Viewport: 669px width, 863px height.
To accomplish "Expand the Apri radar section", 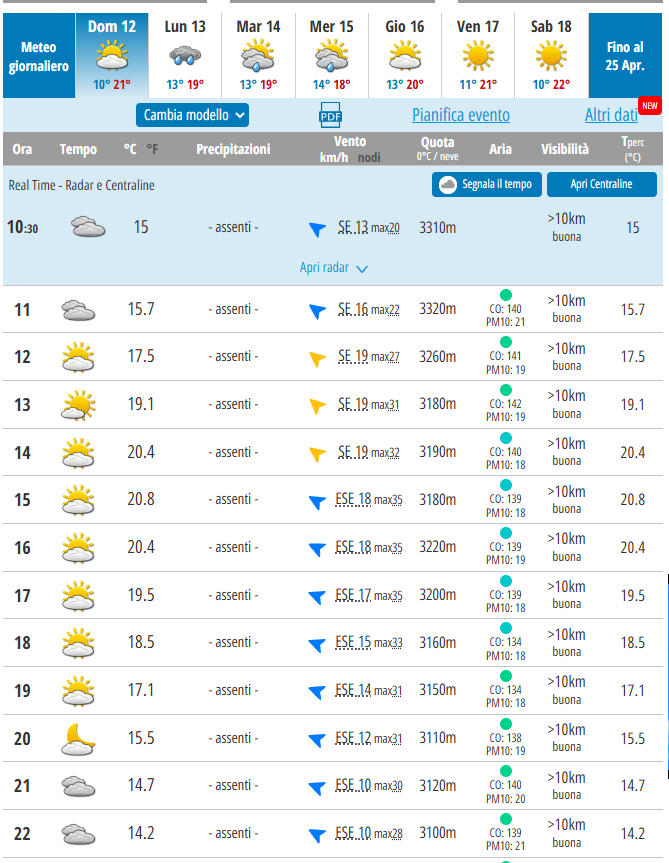I will (334, 268).
